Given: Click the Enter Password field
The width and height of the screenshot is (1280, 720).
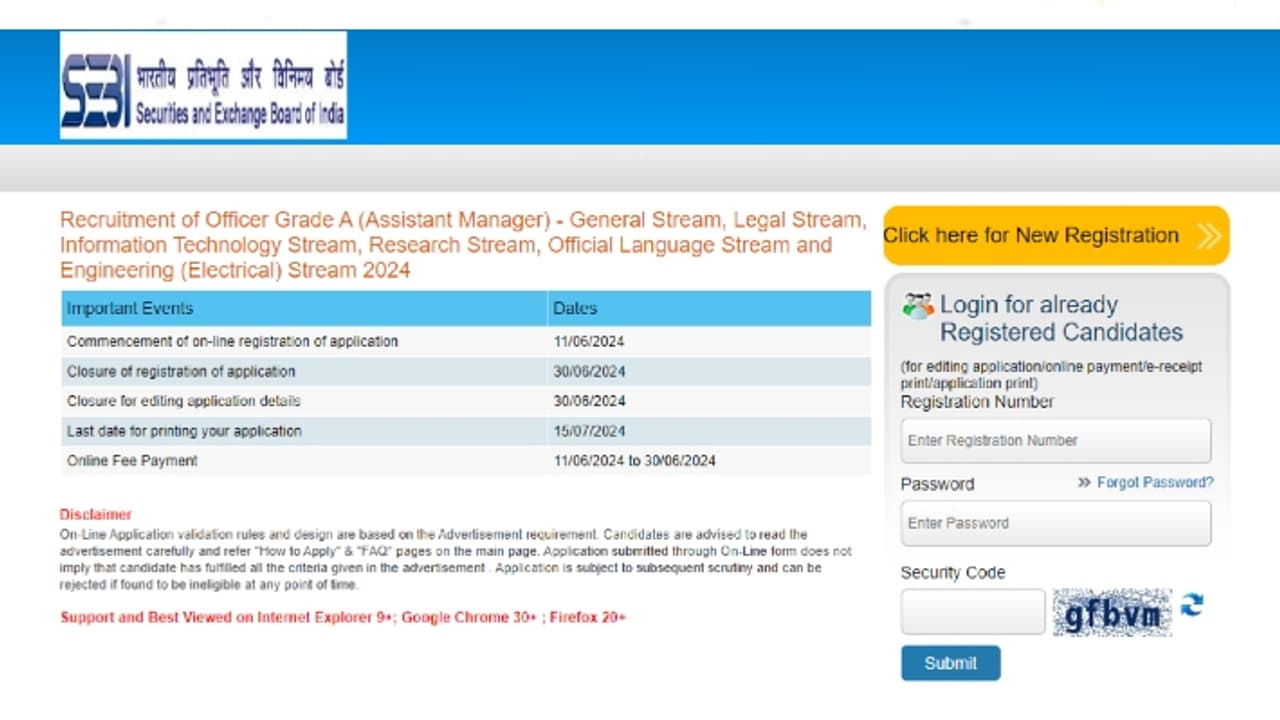Looking at the screenshot, I should pyautogui.click(x=1055, y=522).
